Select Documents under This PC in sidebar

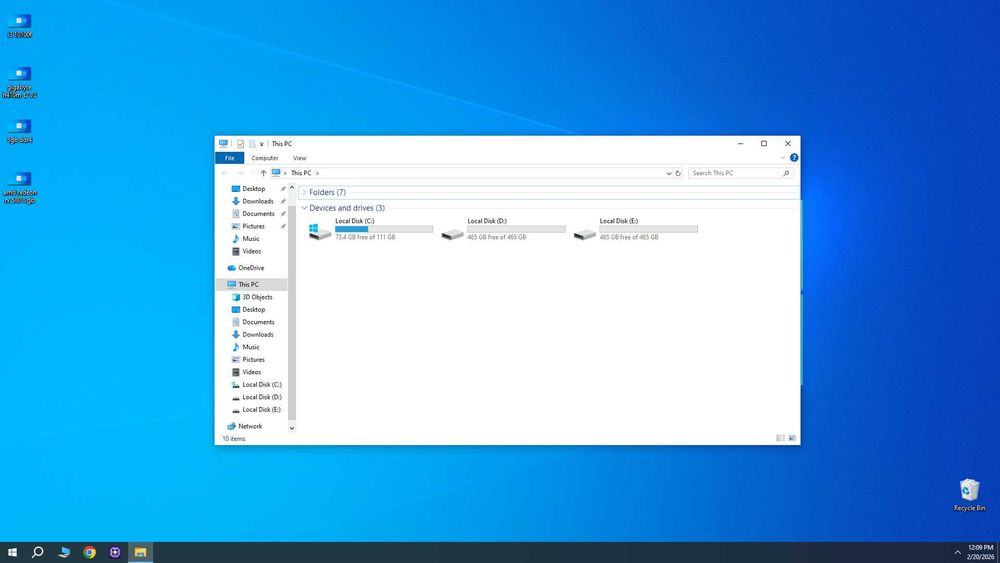pos(258,322)
